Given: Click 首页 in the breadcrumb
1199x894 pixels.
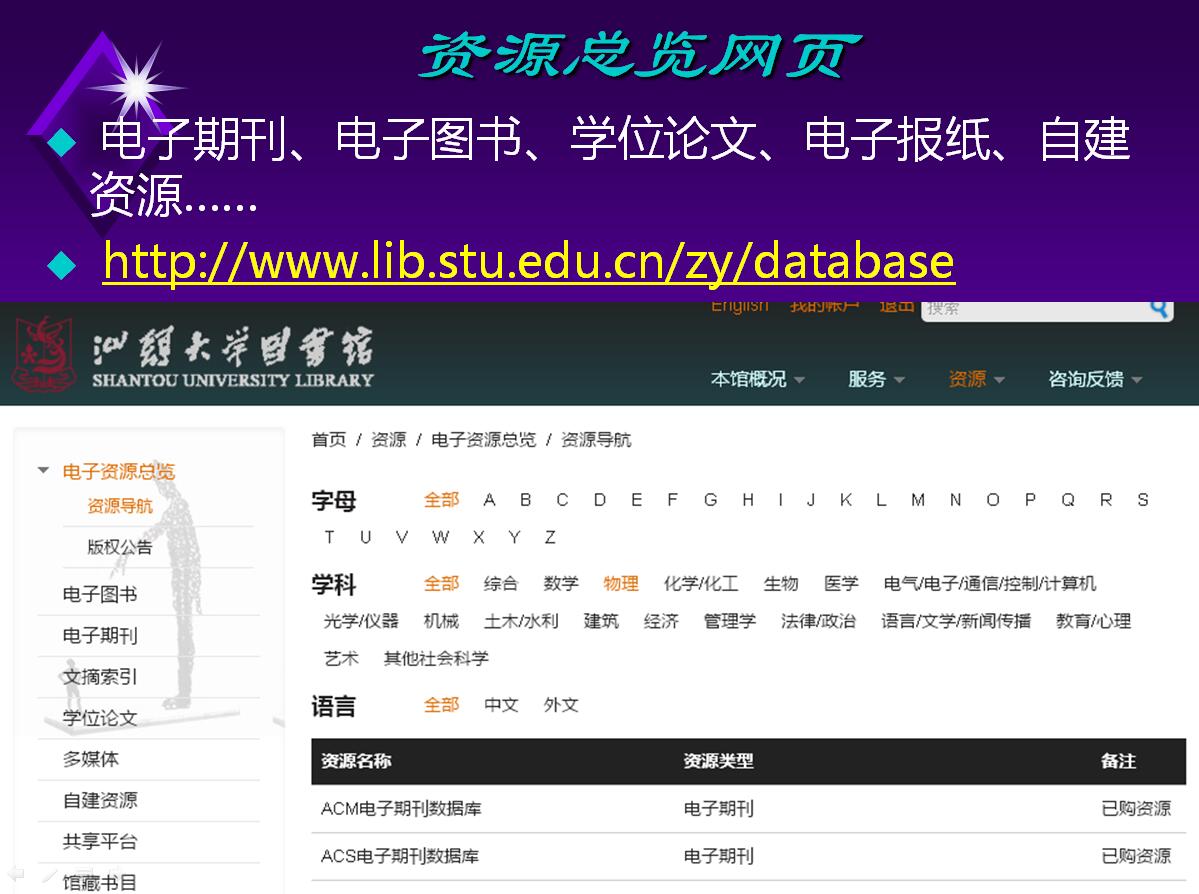Looking at the screenshot, I should (328, 440).
